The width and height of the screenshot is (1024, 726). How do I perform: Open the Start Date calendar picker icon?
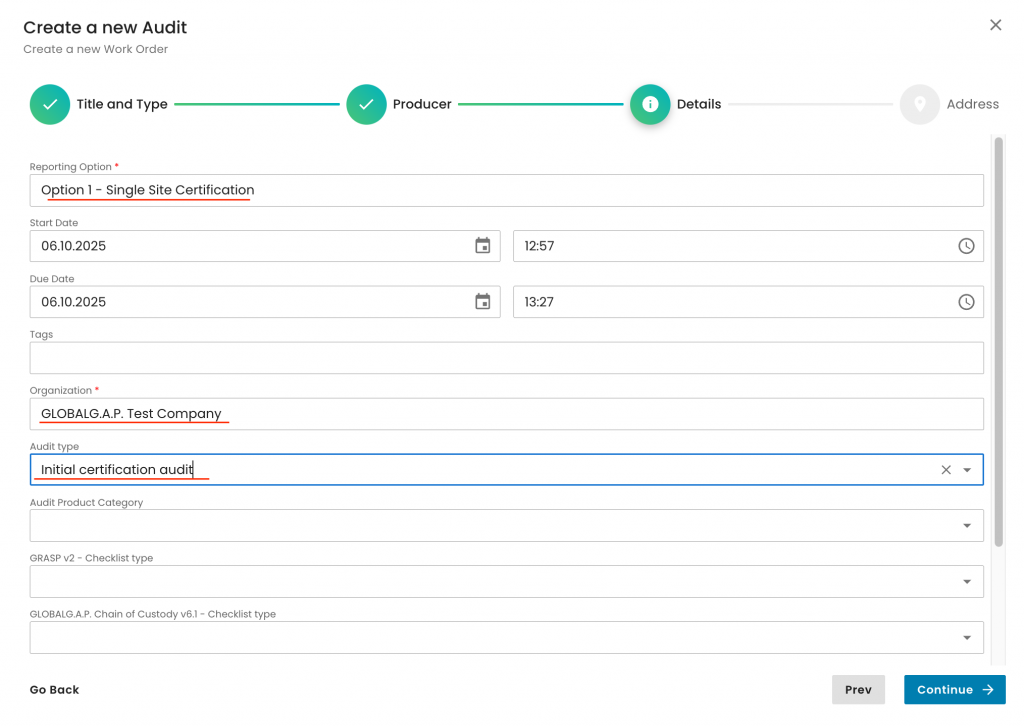point(483,246)
